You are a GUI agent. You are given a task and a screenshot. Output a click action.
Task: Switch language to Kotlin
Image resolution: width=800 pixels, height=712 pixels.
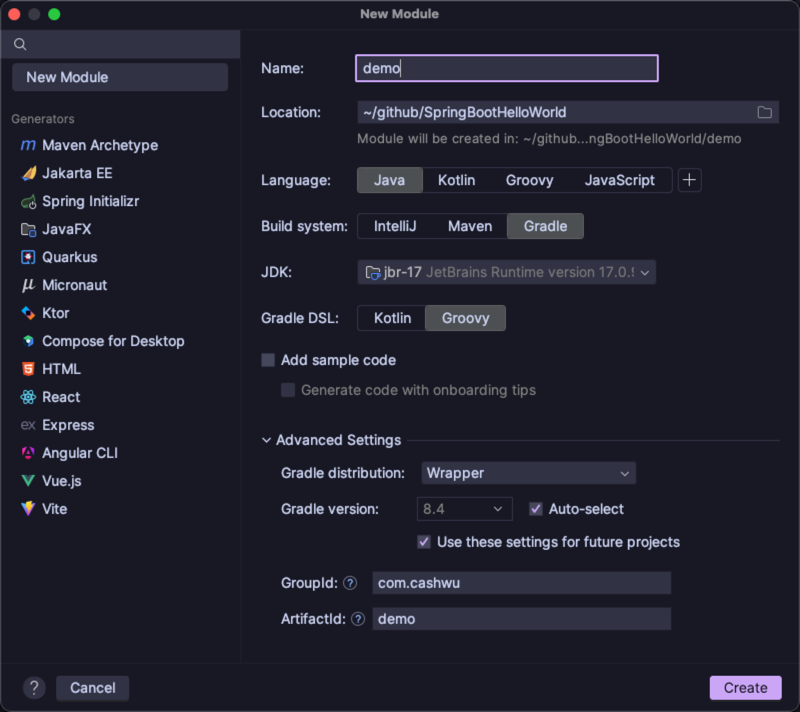[456, 180]
